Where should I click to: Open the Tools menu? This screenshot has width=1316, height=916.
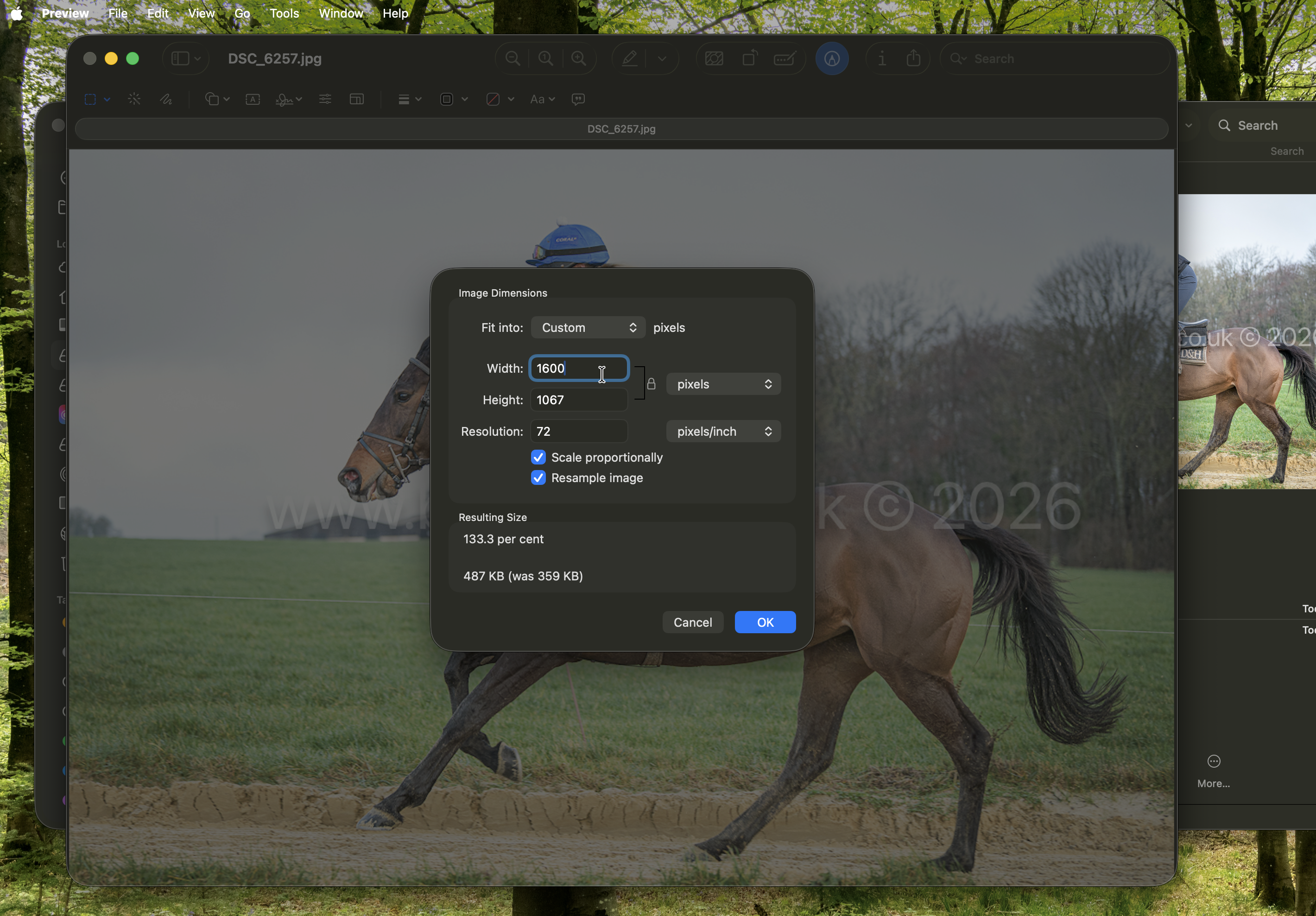tap(284, 13)
